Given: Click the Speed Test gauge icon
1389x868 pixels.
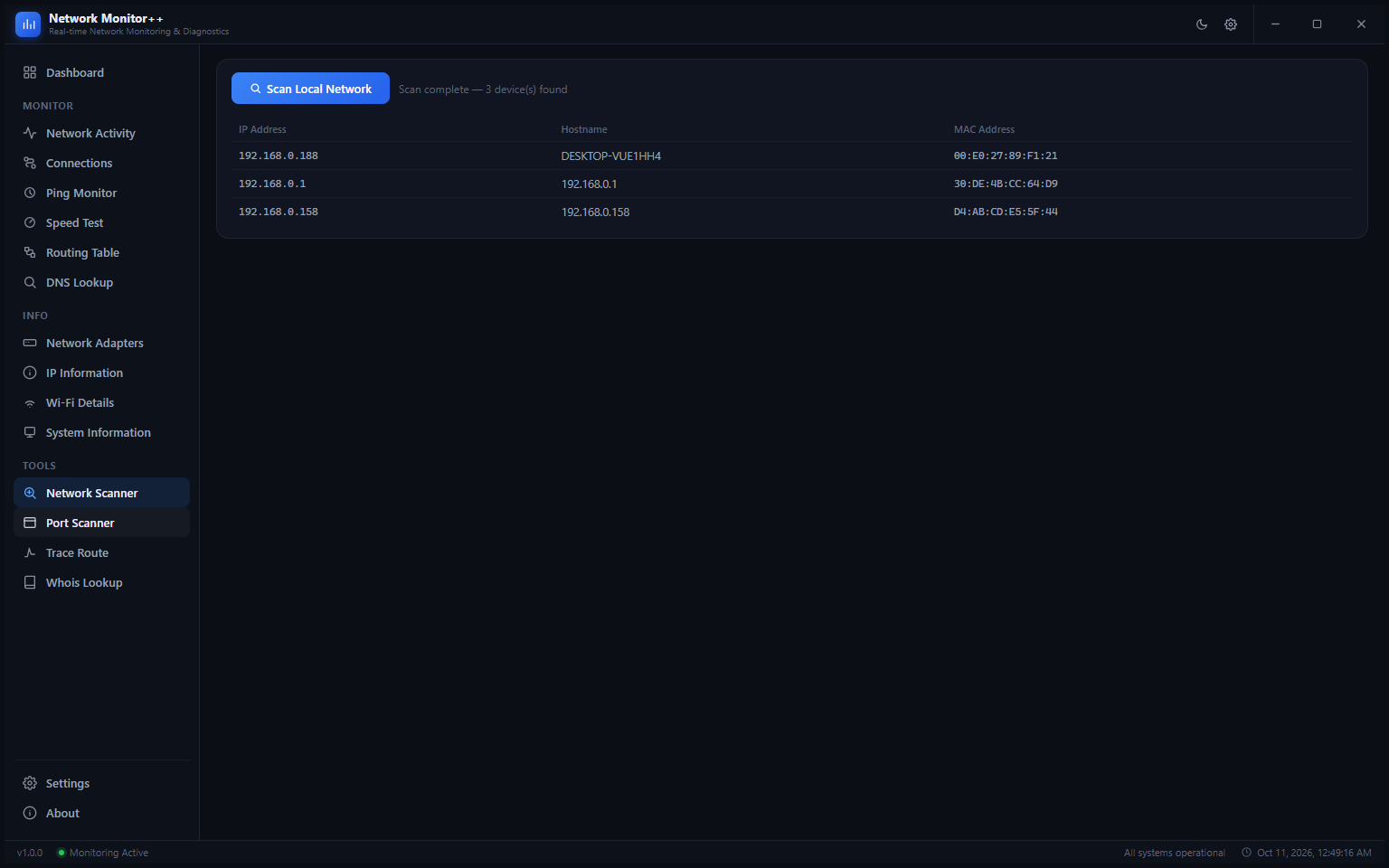Looking at the screenshot, I should [30, 222].
